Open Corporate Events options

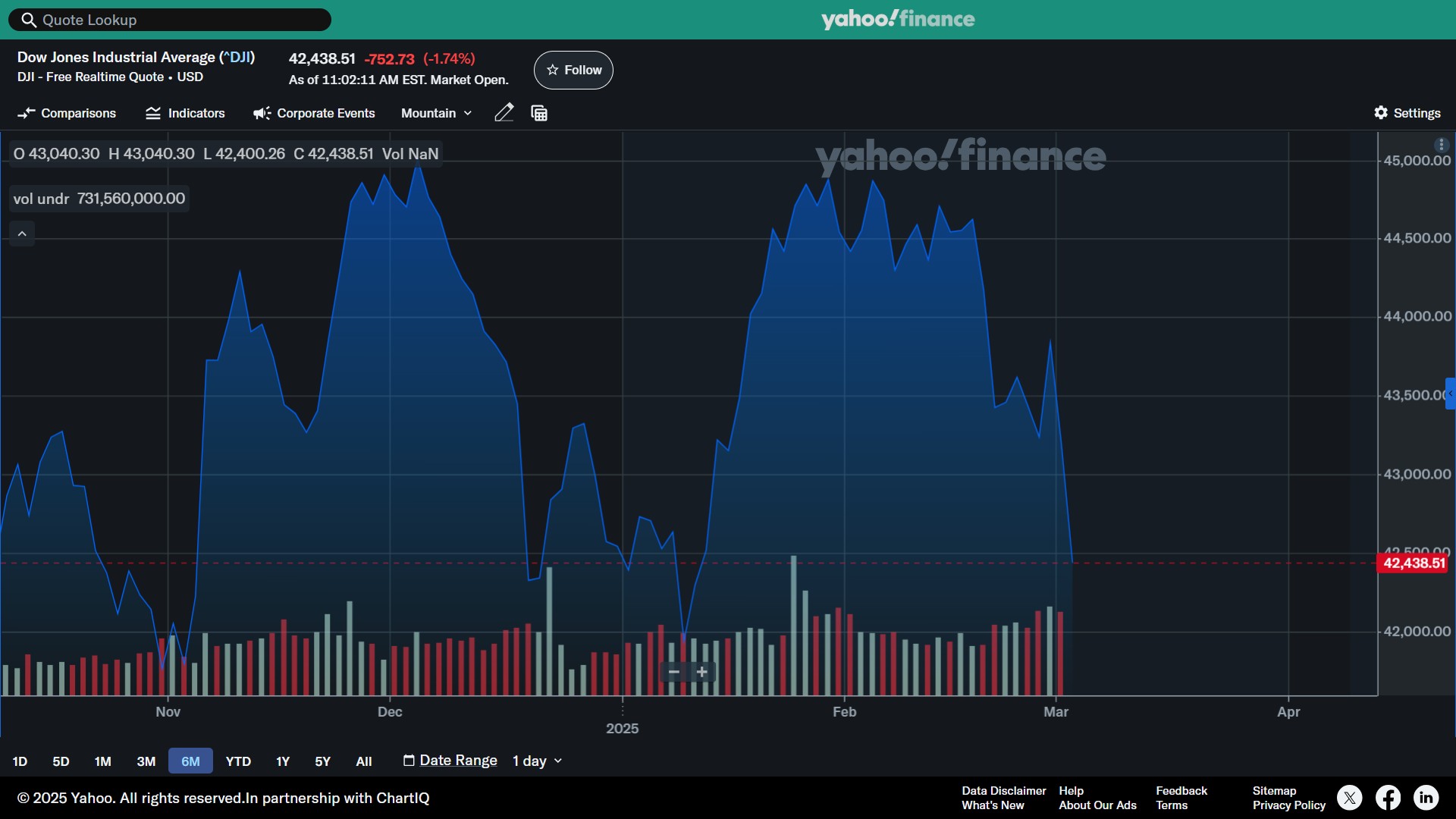(x=314, y=113)
